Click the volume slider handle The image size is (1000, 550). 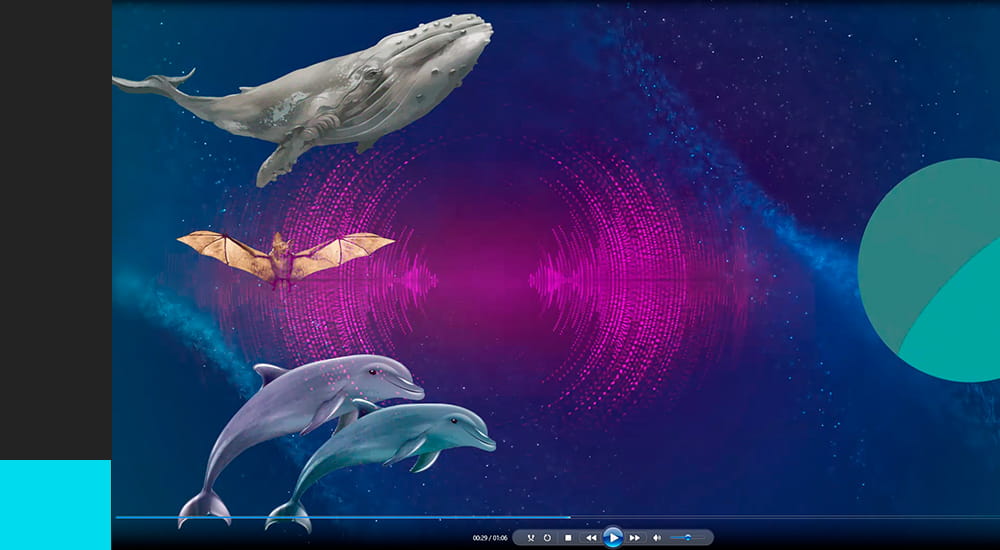point(688,538)
